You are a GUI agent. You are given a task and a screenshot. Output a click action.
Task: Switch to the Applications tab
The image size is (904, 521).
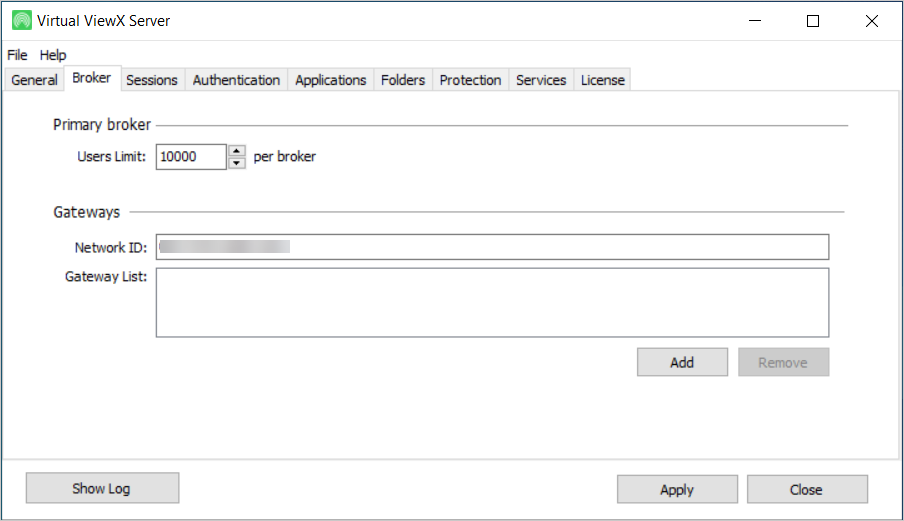coord(330,80)
